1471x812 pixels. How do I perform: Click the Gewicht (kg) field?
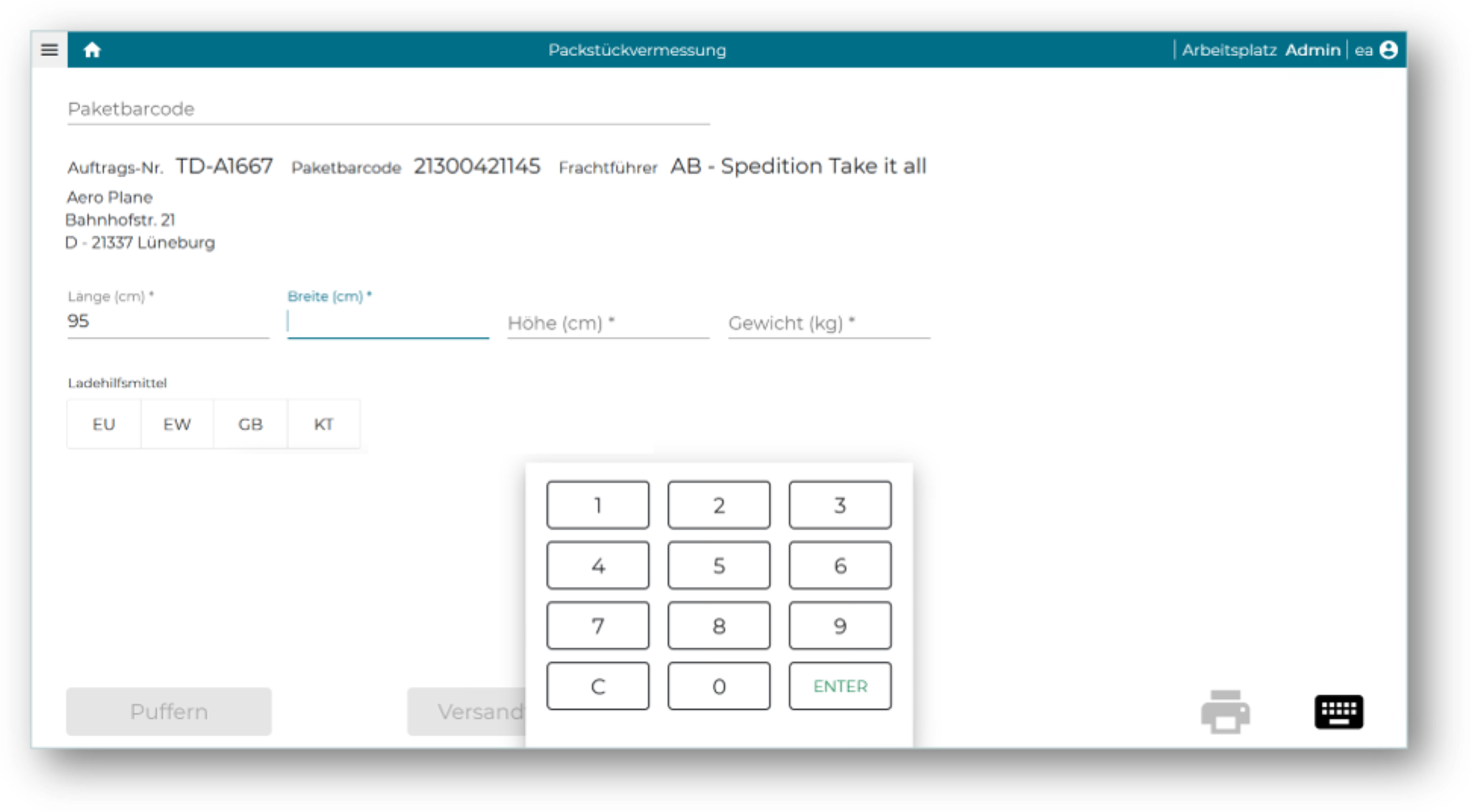coord(828,323)
